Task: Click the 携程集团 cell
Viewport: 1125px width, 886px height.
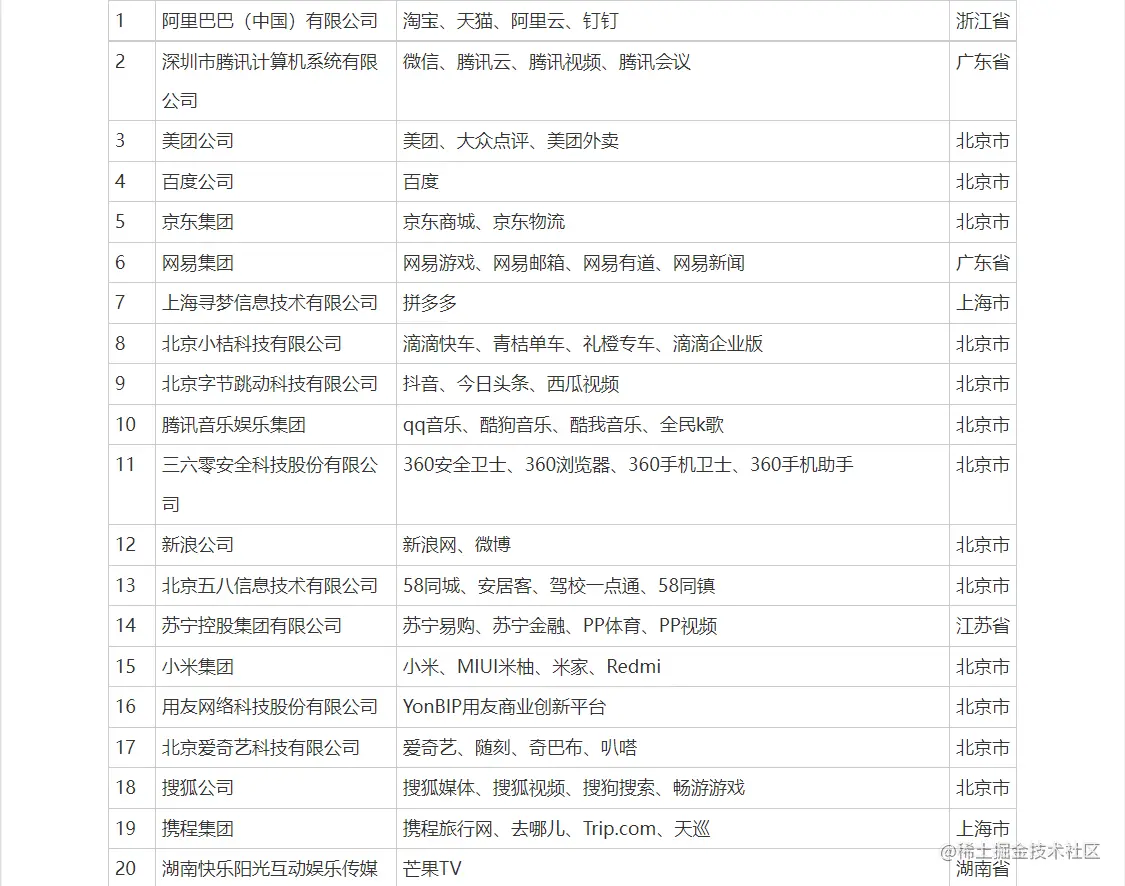Action: 276,829
